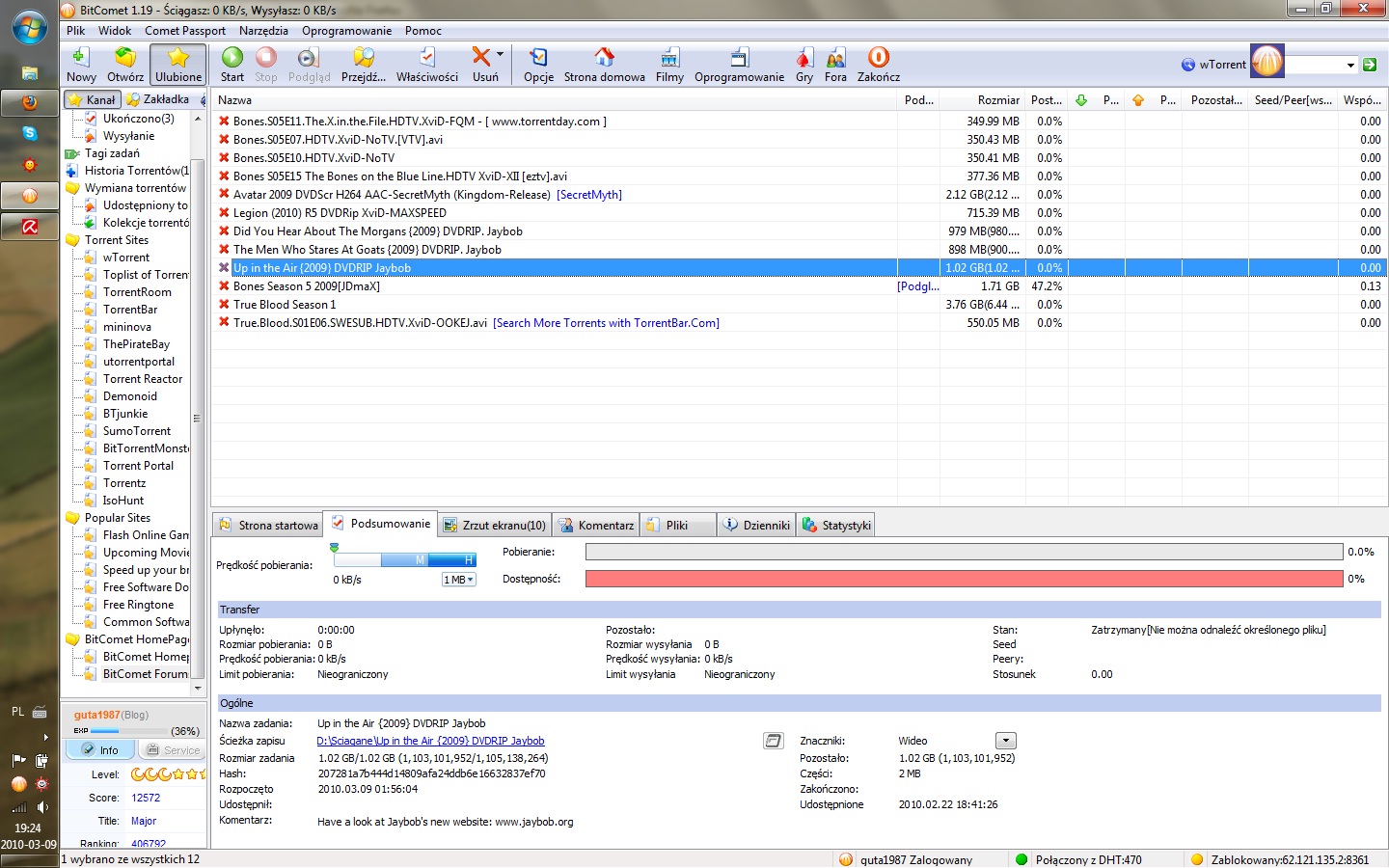Open the Plik menu
The width and height of the screenshot is (1389, 868).
coord(75,31)
